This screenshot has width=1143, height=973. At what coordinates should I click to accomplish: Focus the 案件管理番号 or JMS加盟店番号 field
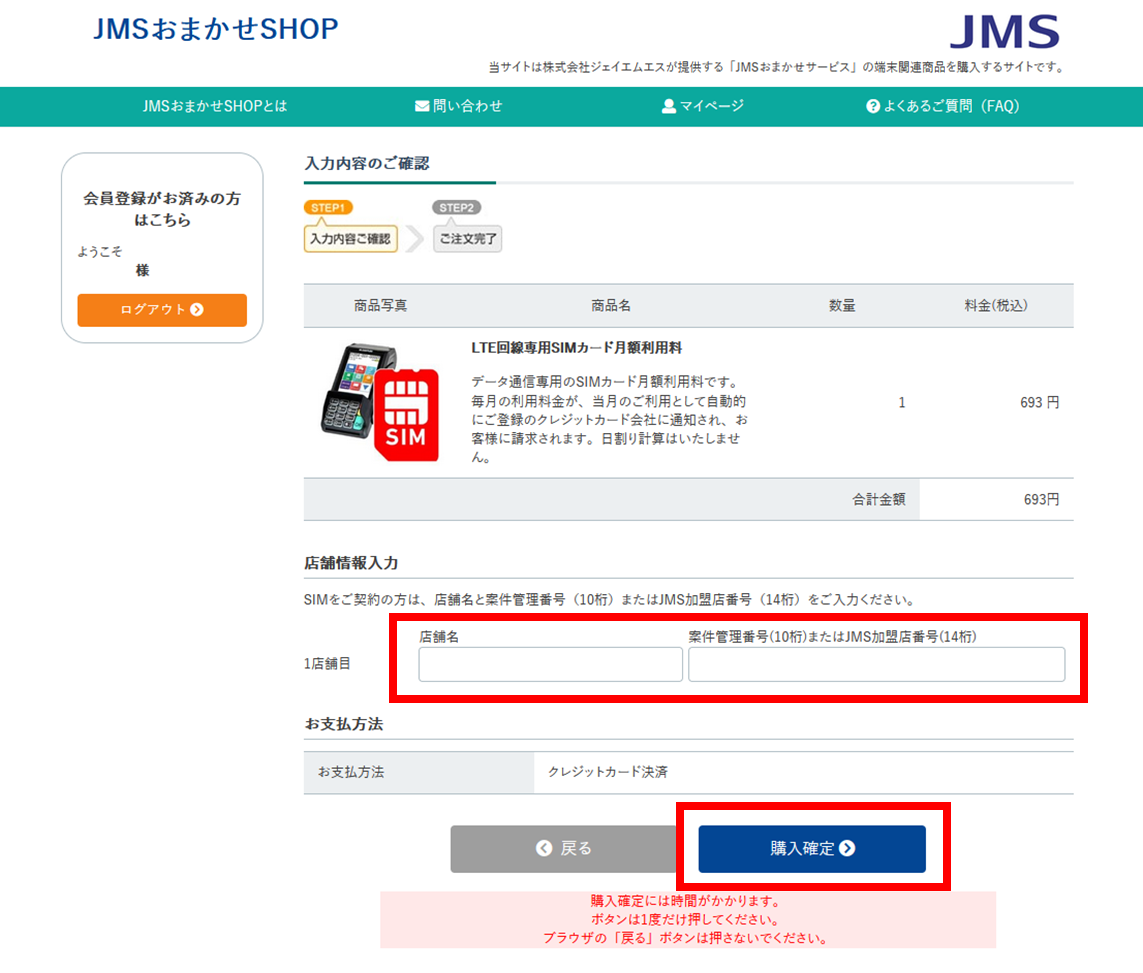(876, 665)
